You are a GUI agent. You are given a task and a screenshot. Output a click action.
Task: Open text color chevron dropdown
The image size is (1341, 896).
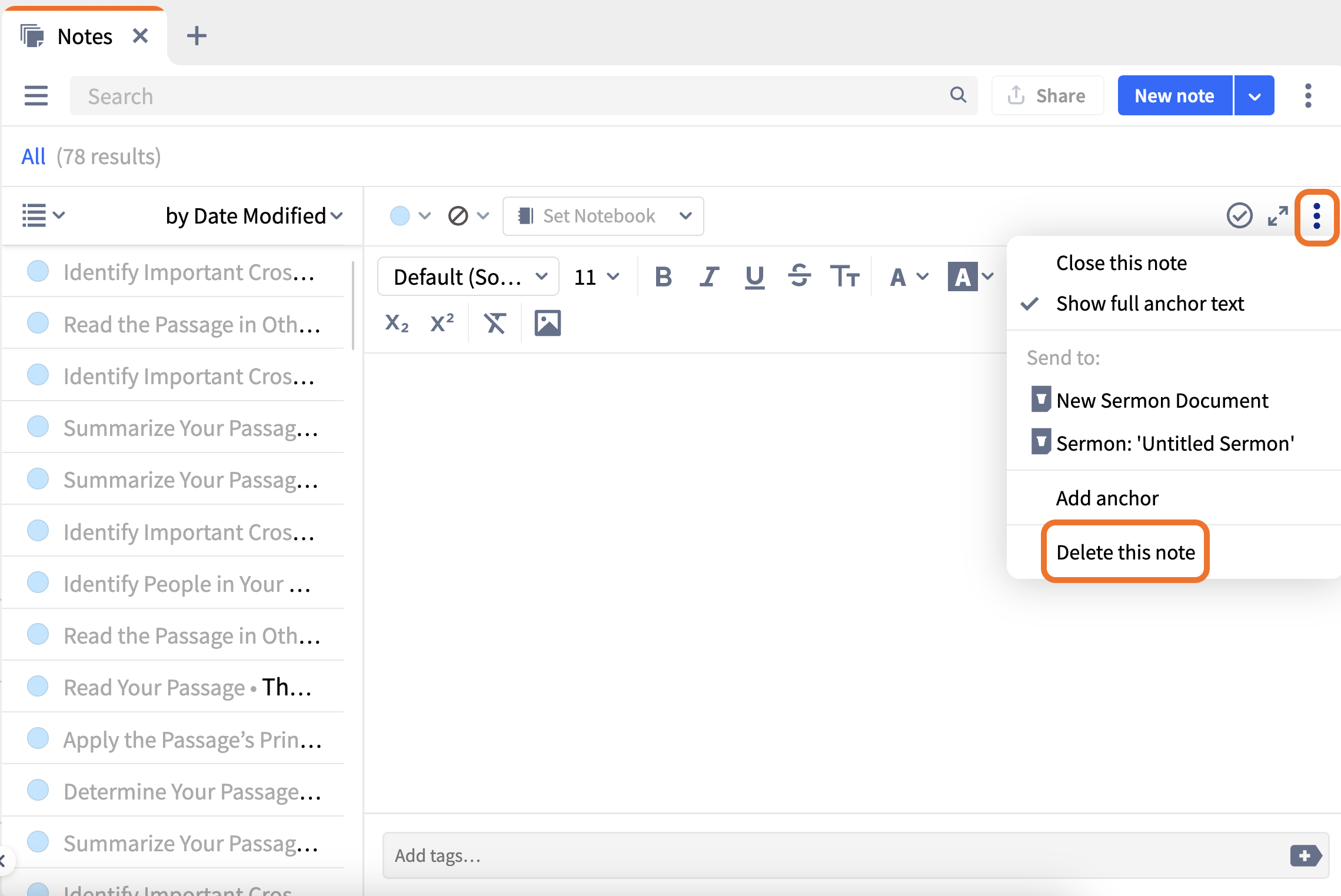[x=921, y=277]
